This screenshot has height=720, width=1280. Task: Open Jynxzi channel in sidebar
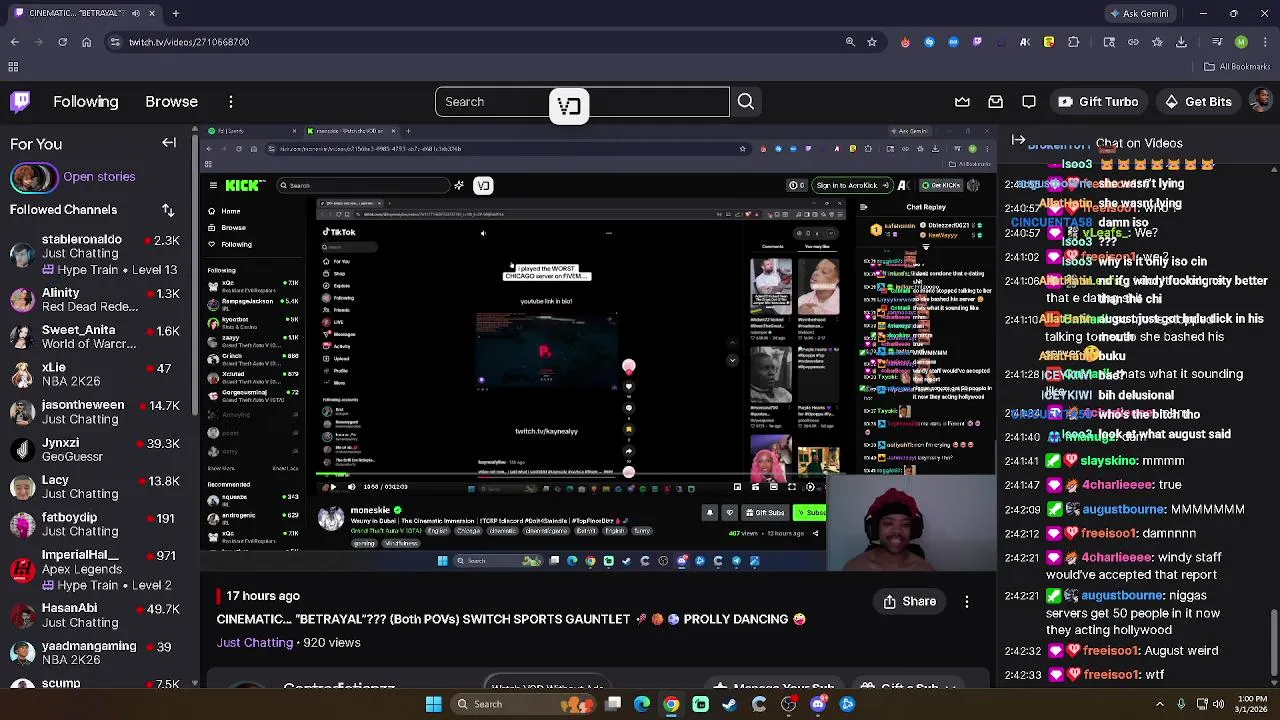95,450
